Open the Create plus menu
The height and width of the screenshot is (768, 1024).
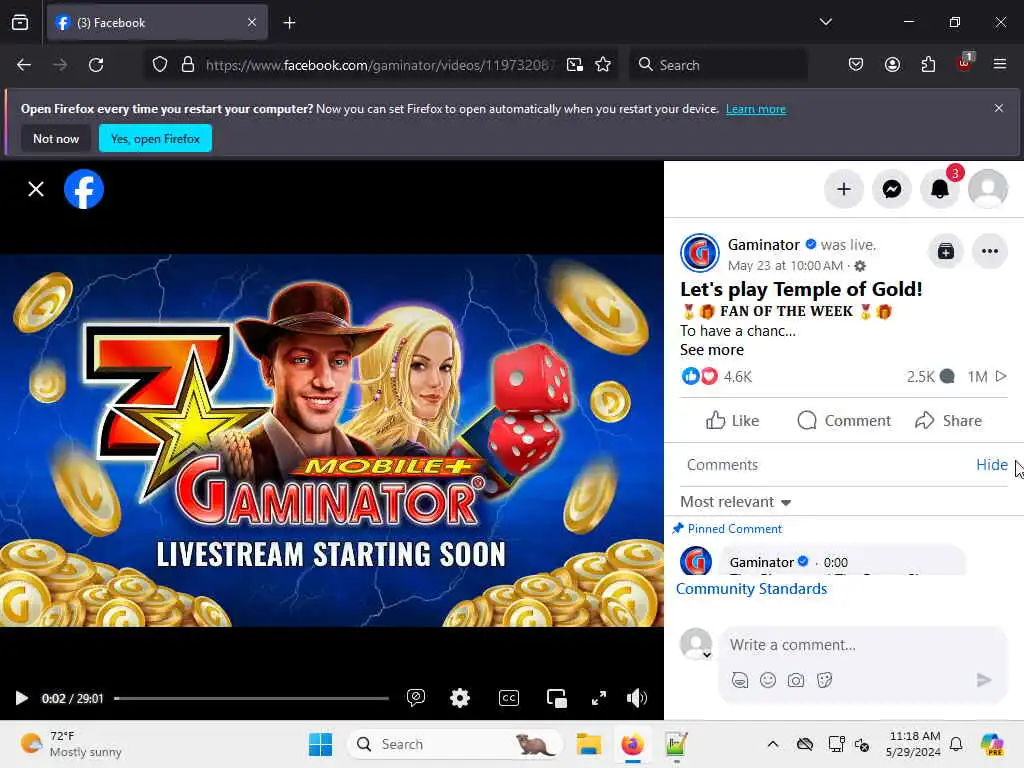(x=844, y=189)
